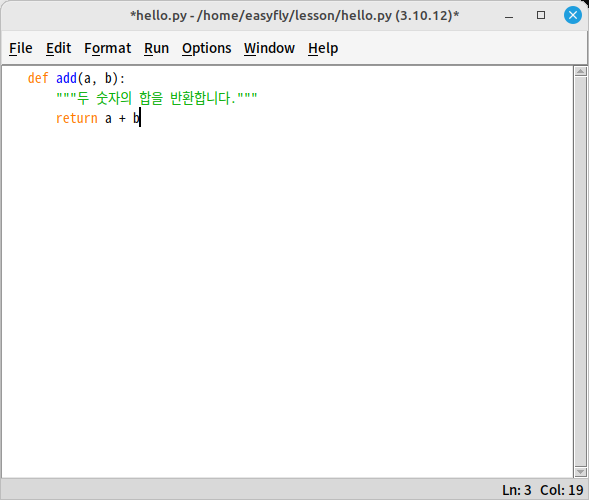The height and width of the screenshot is (500, 589).
Task: Close the hello.py editor window
Action: (x=573, y=15)
